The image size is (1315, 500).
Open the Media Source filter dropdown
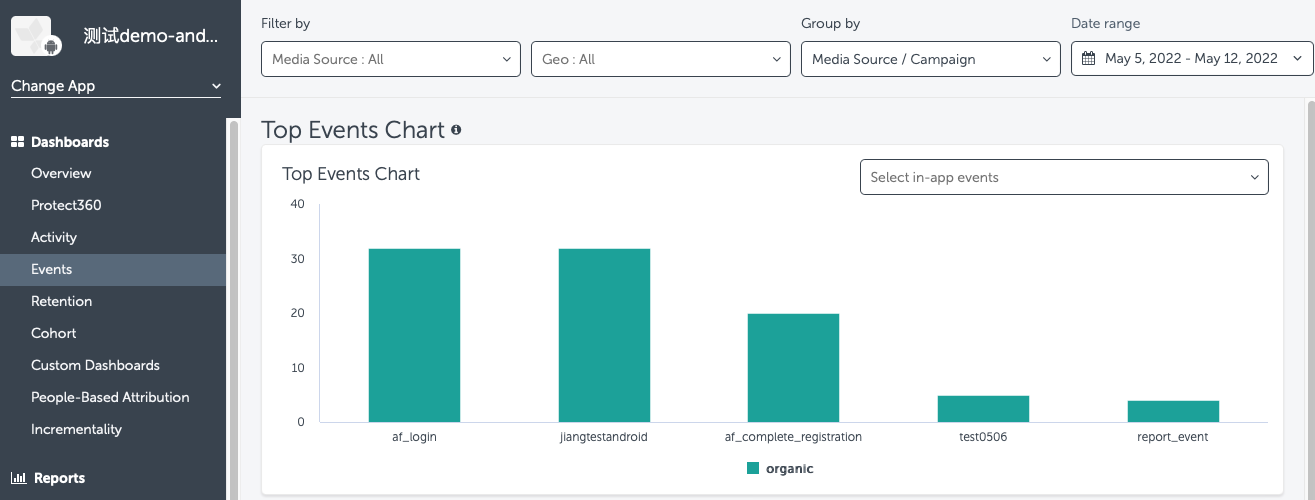tap(390, 59)
